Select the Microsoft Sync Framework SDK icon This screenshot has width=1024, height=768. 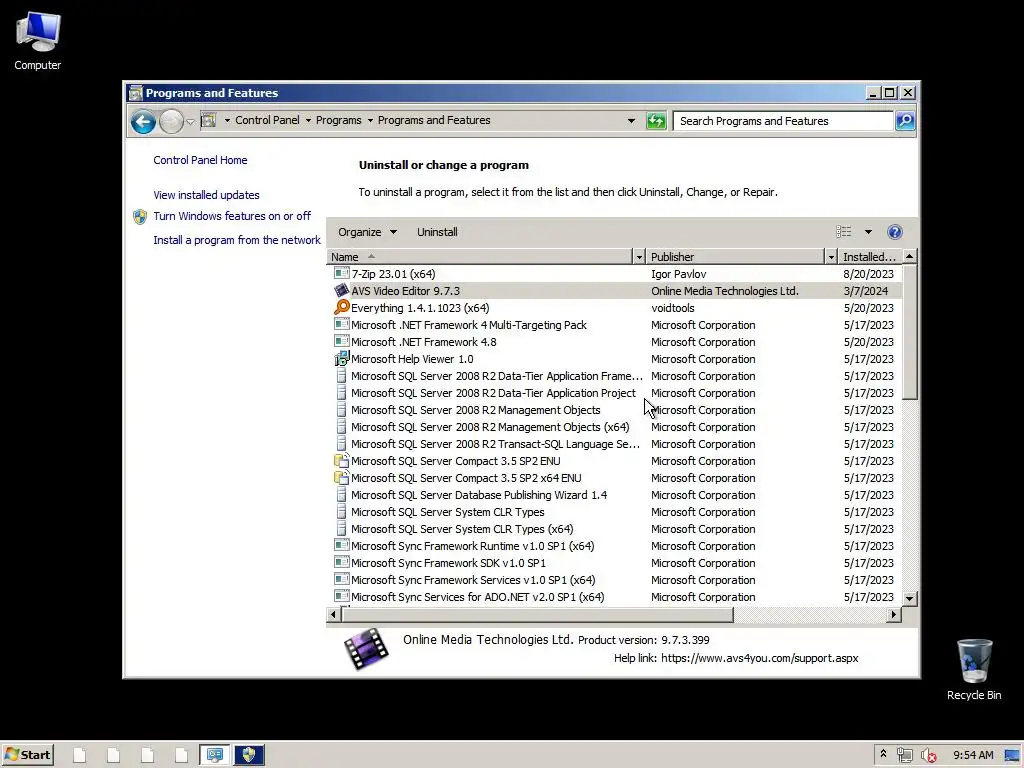pyautogui.click(x=342, y=562)
